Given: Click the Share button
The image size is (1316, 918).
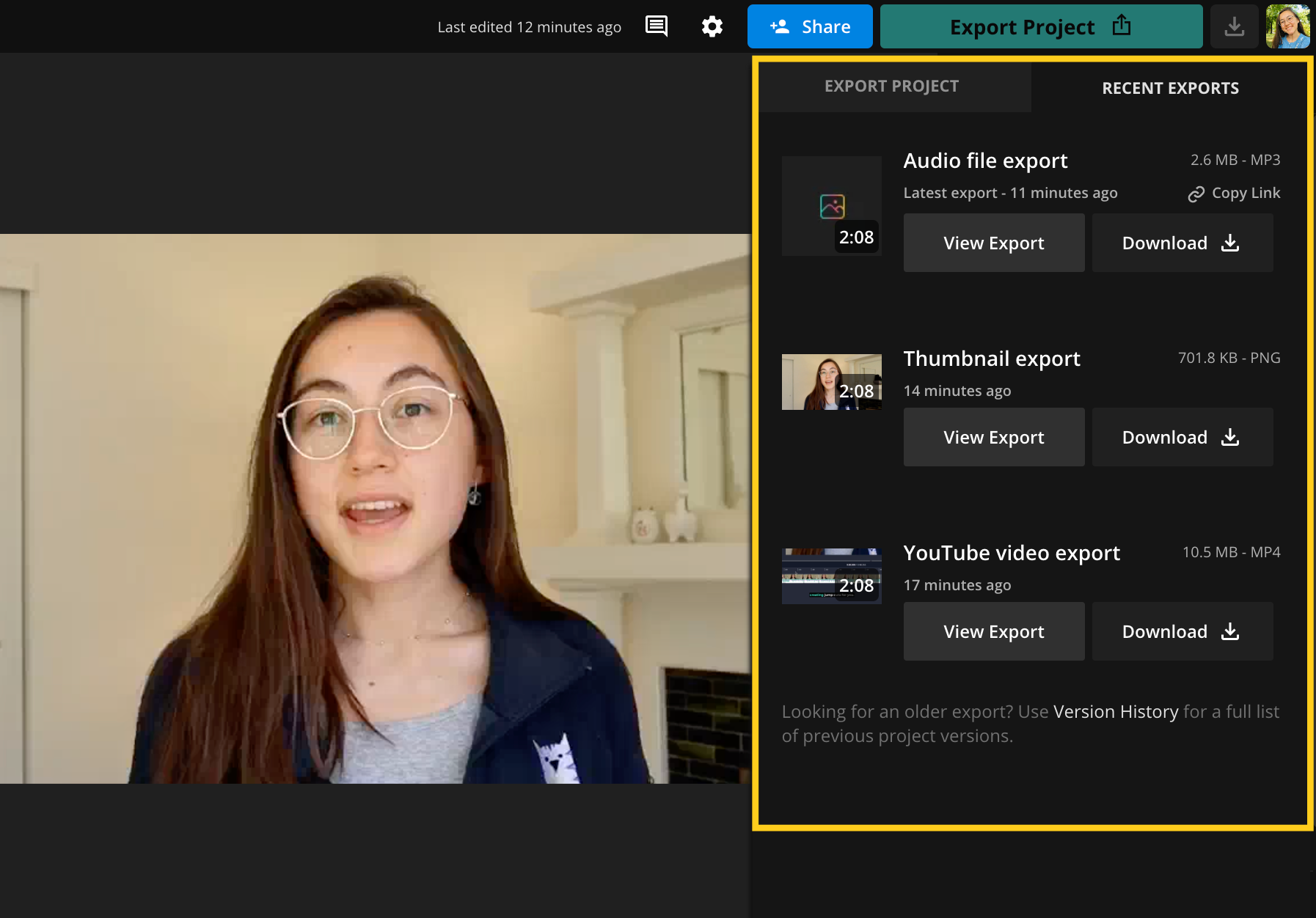Looking at the screenshot, I should (x=810, y=26).
